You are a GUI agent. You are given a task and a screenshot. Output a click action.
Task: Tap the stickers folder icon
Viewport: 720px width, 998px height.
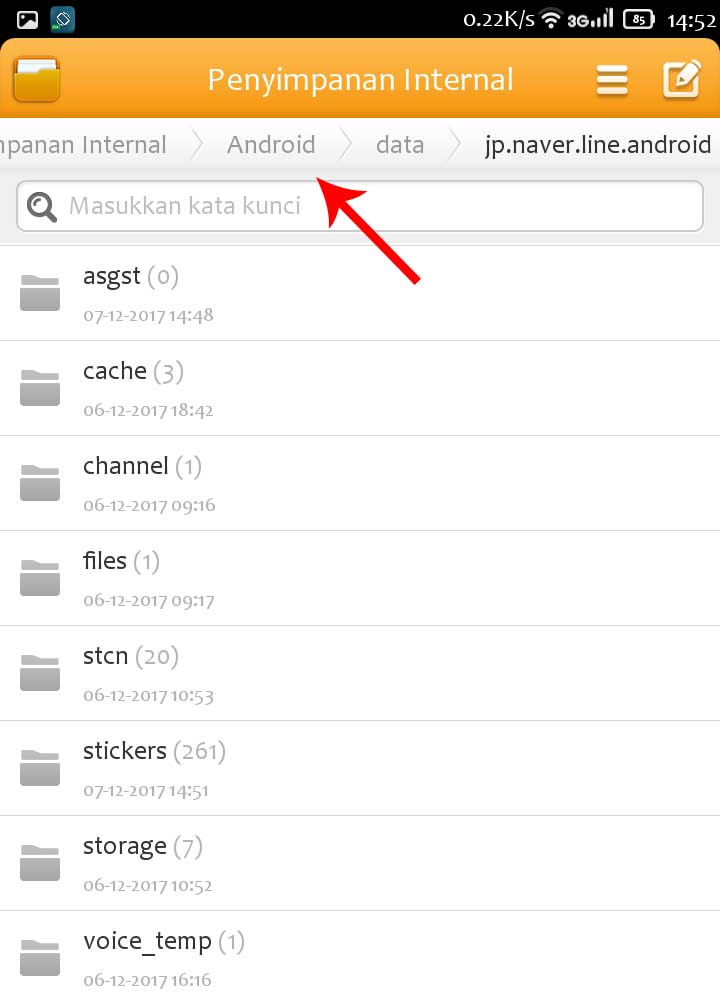click(x=39, y=768)
